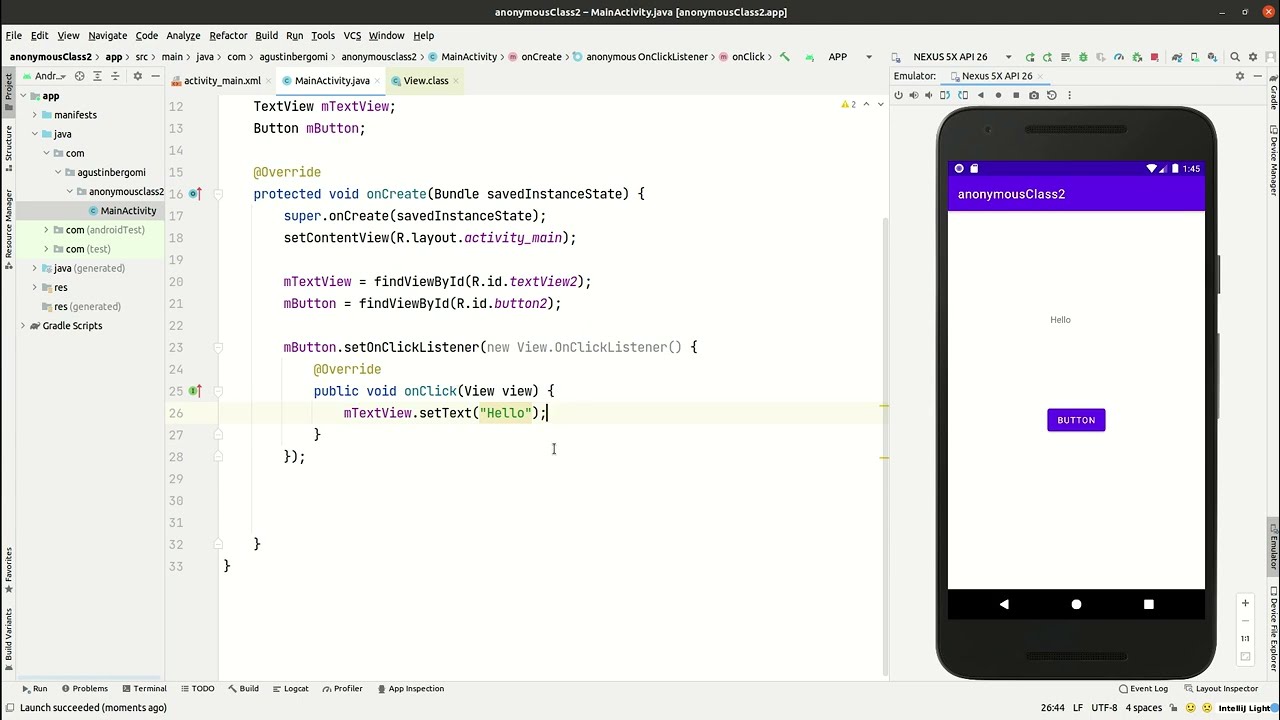Open IDE settings gear in main toolbar
This screenshot has width=1280, height=720.
[1253, 57]
